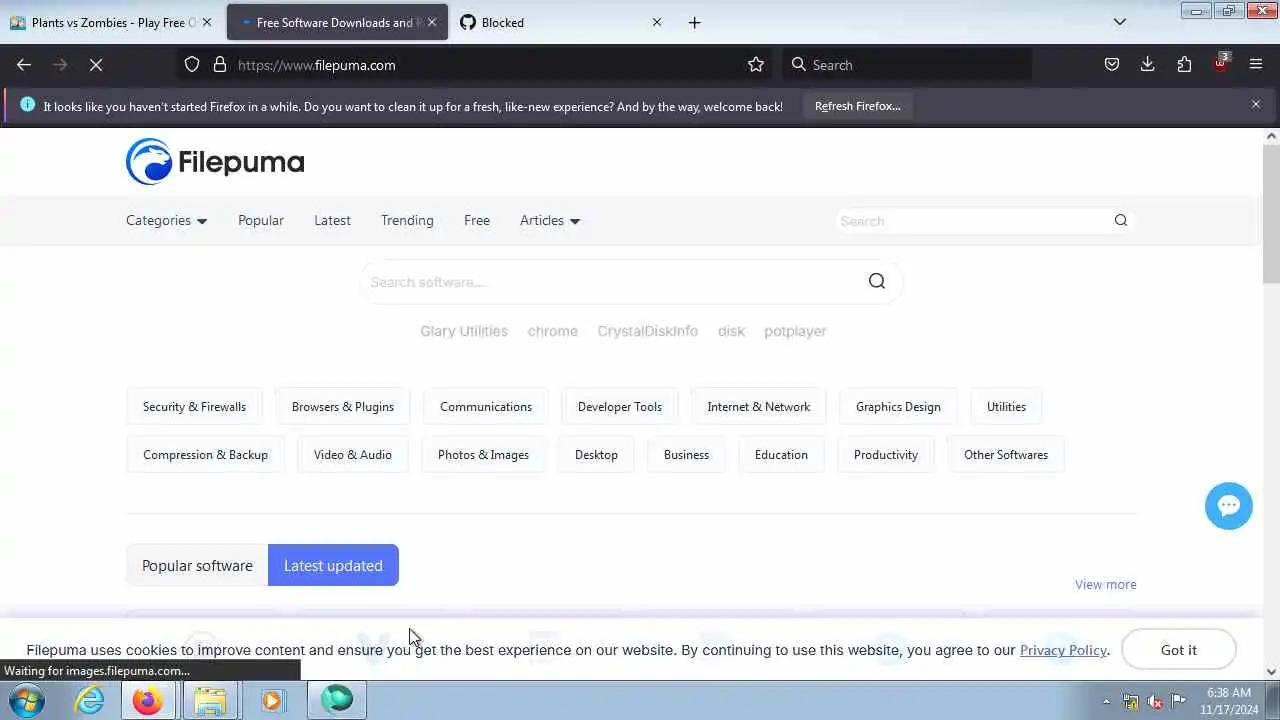This screenshot has height=720, width=1280.
Task: Switch to the GitHub Blocked tab
Action: [559, 22]
